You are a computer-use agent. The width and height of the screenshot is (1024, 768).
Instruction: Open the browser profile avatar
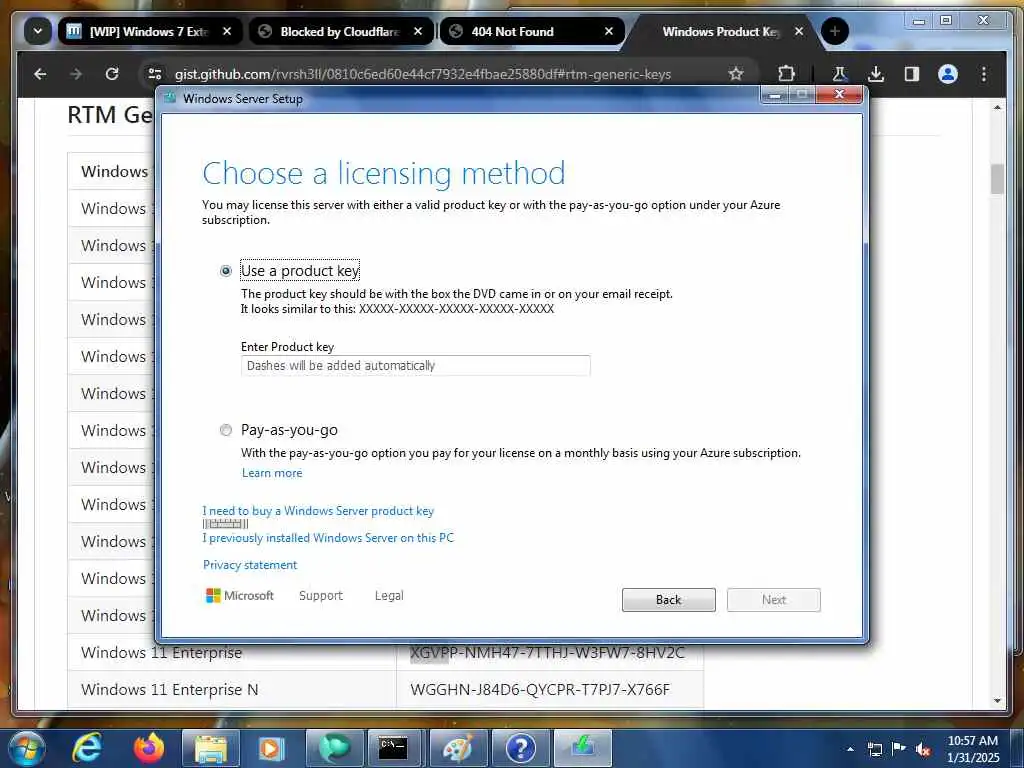click(x=948, y=74)
